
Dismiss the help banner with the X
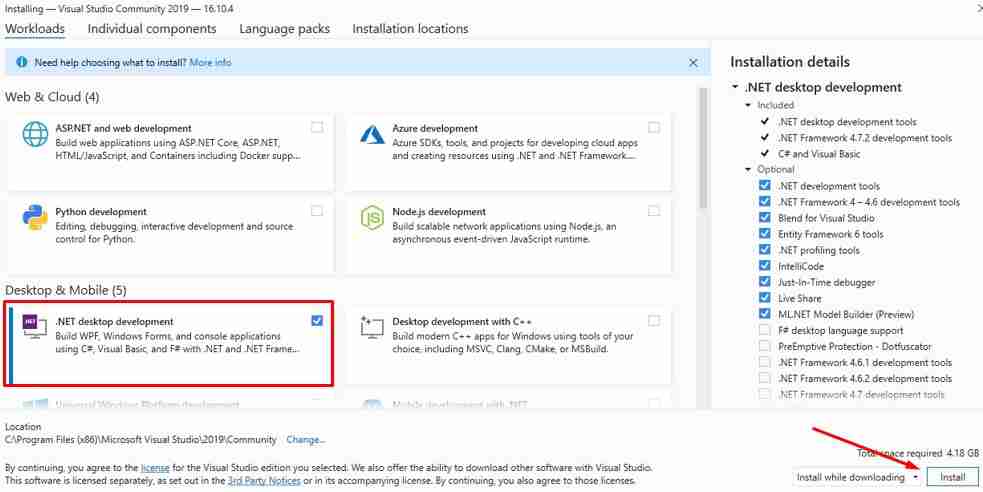pyautogui.click(x=693, y=63)
